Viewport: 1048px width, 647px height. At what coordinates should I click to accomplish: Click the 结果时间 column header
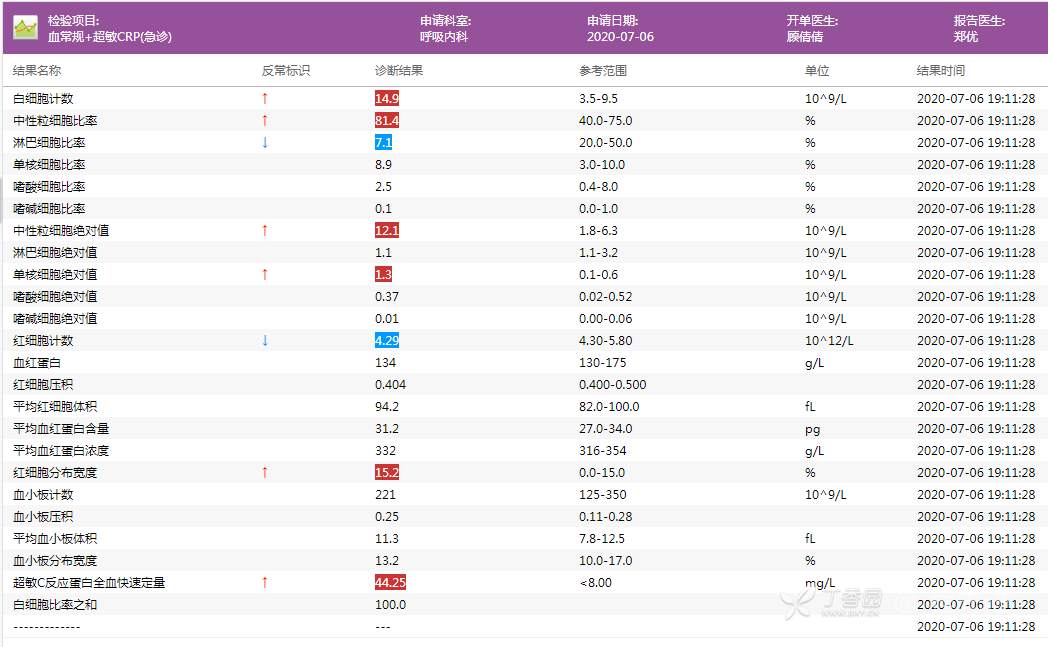[941, 71]
